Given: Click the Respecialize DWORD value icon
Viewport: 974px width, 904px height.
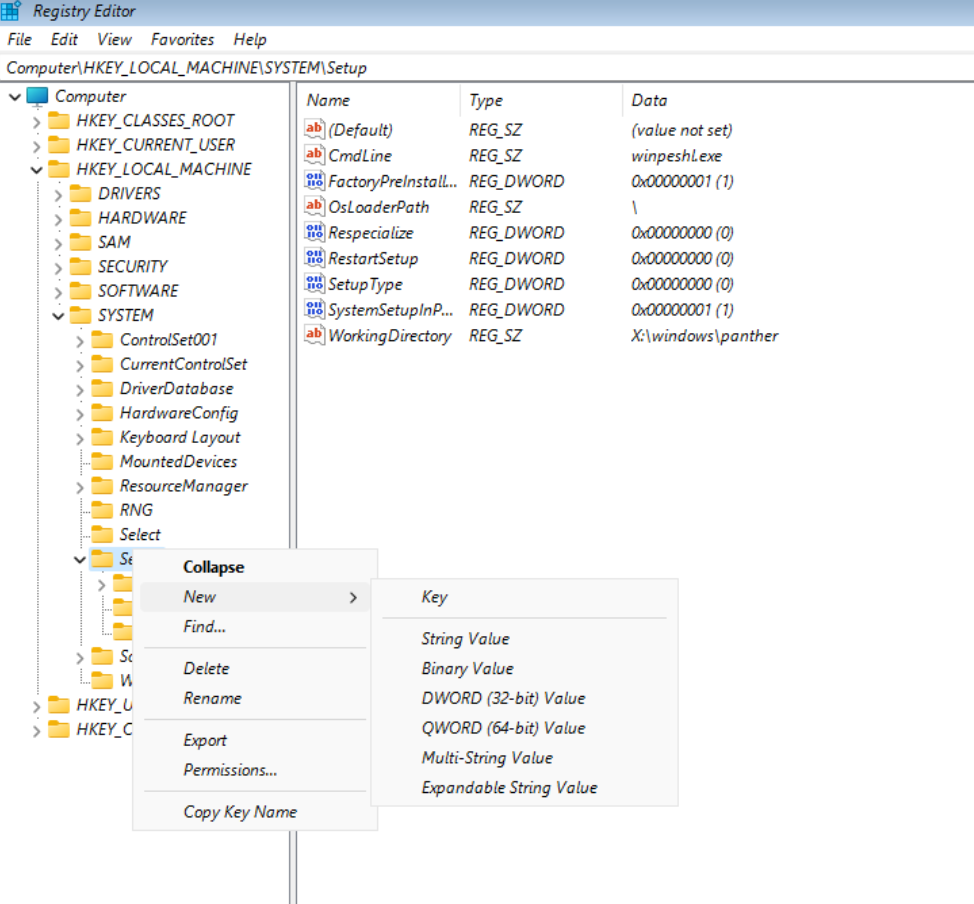Looking at the screenshot, I should point(314,233).
